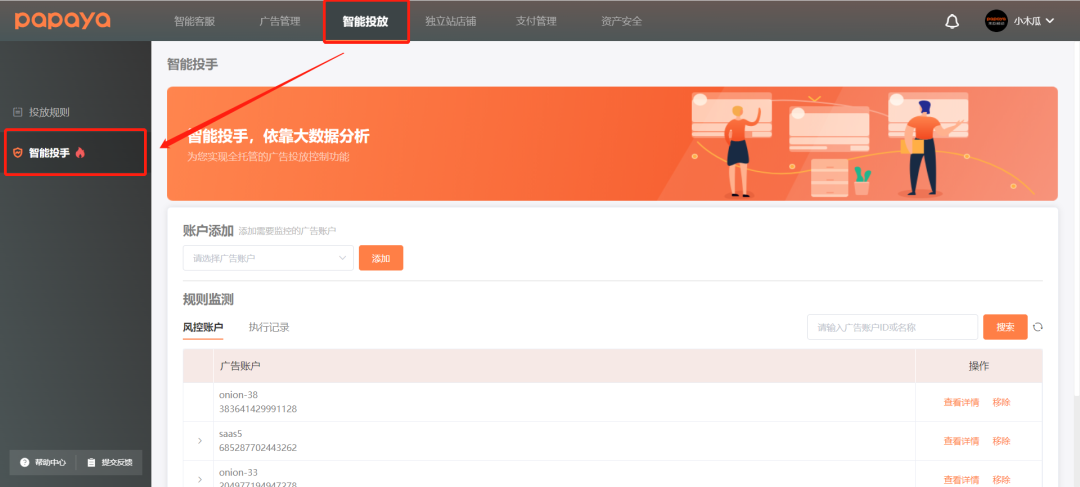Click the onion-38 account name

238,395
